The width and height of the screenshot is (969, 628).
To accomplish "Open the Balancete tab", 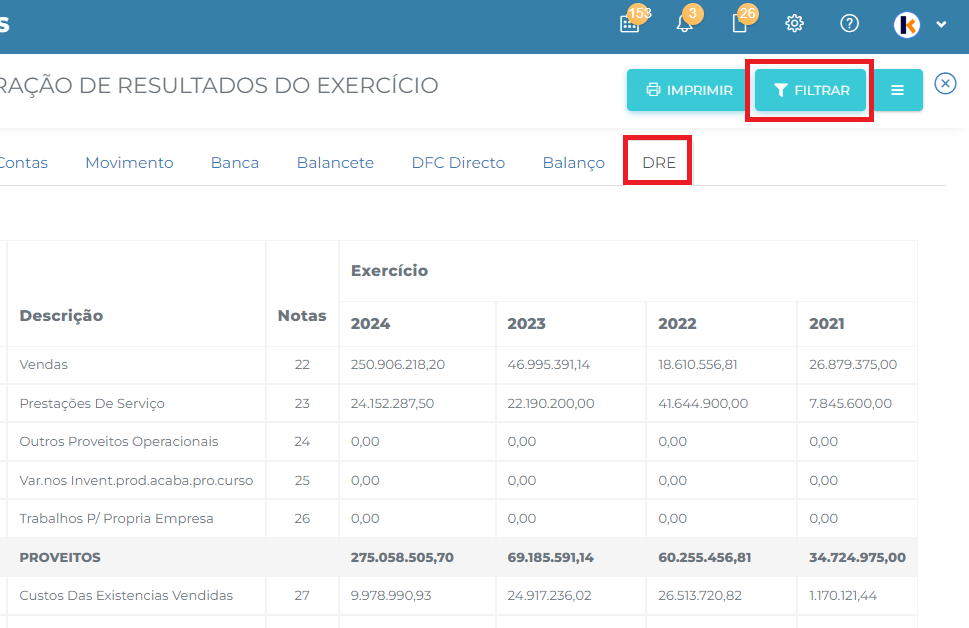I will [x=335, y=163].
